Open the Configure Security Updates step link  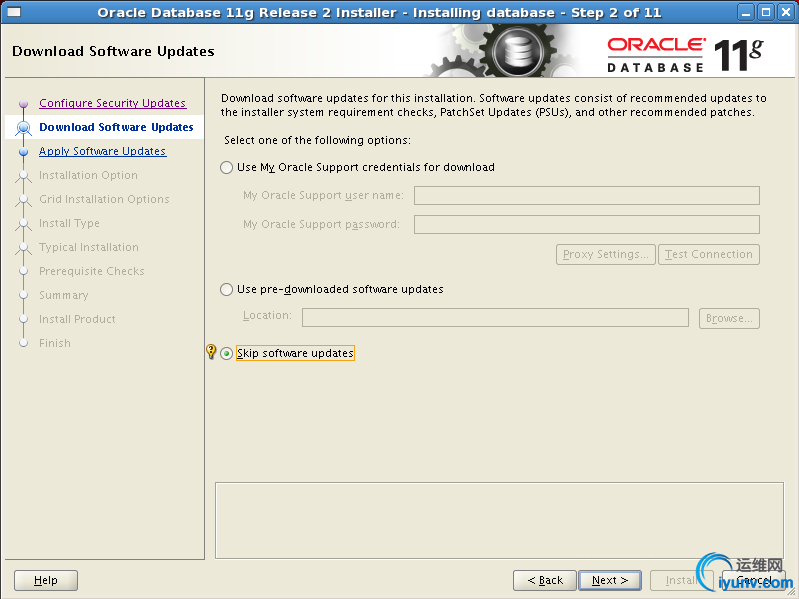(113, 103)
